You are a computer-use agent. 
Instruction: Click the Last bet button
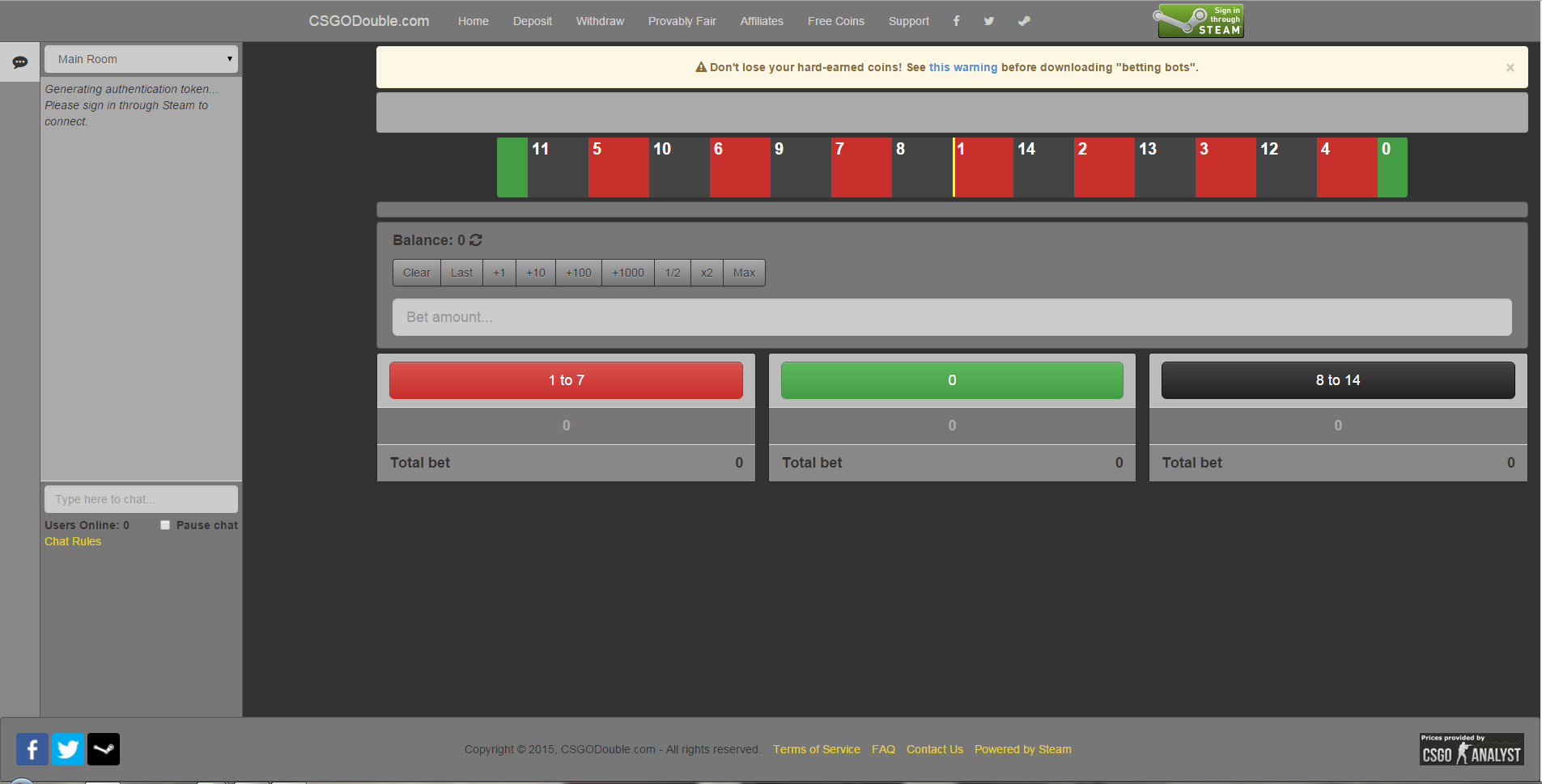[461, 273]
